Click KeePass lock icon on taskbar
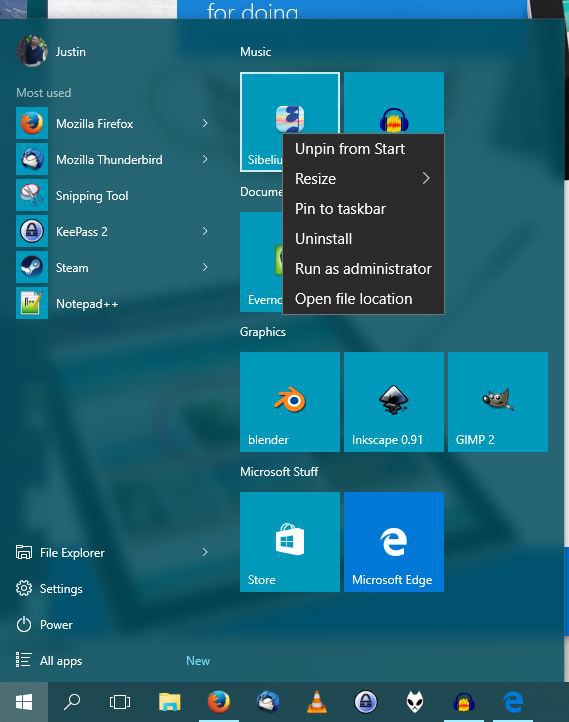Screen dimensions: 569x722 pos(366,702)
